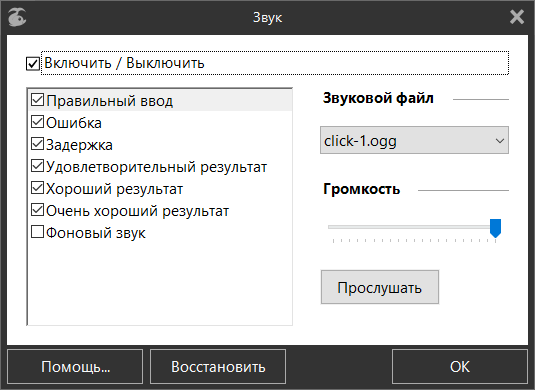This screenshot has width=535, height=390.
Task: Click the Прослушать button
Action: [380, 287]
